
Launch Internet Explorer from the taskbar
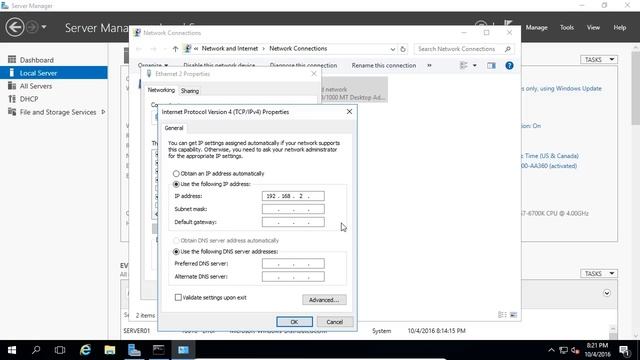tap(85, 350)
